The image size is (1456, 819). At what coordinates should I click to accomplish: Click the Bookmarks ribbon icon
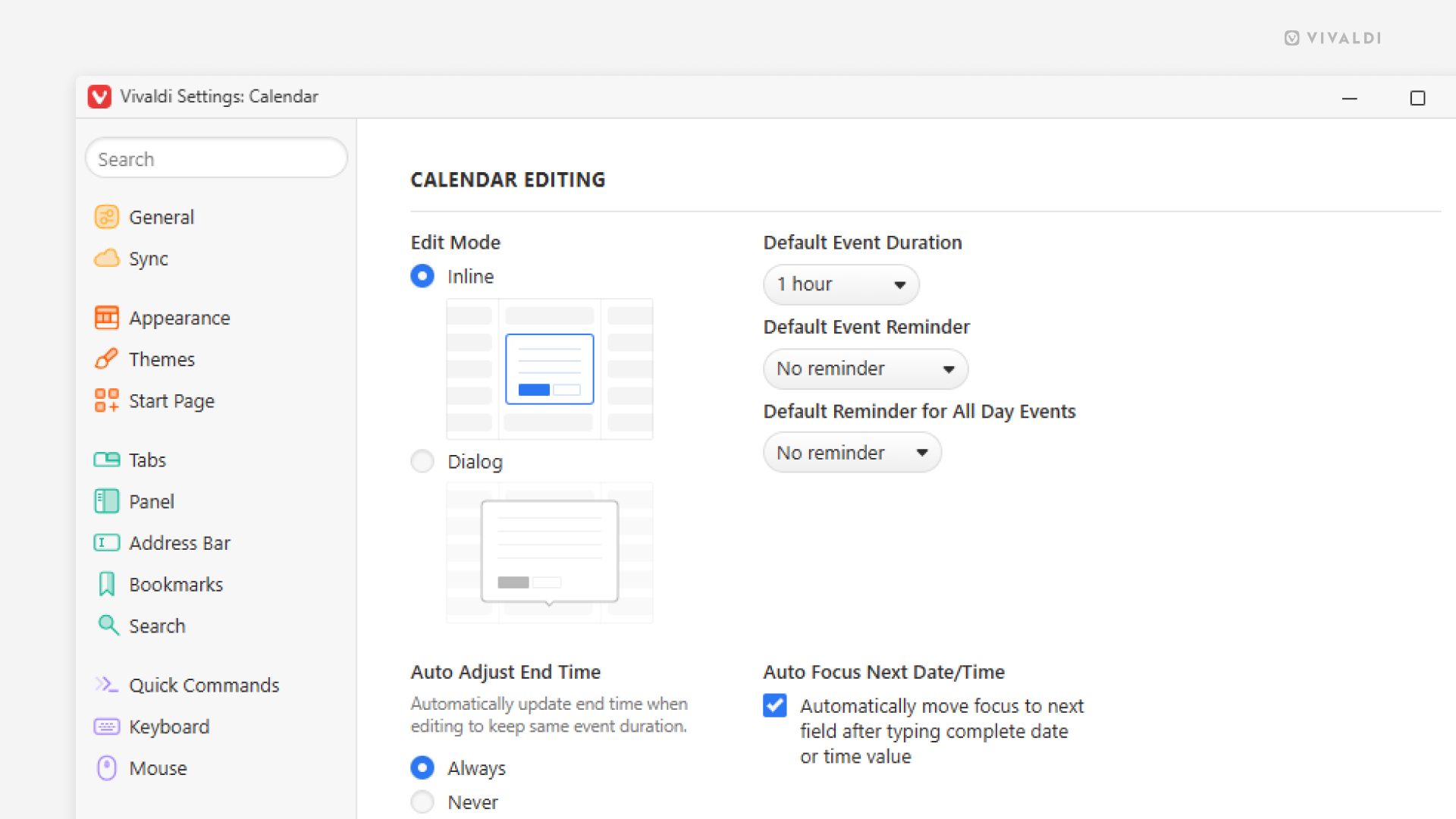(106, 584)
